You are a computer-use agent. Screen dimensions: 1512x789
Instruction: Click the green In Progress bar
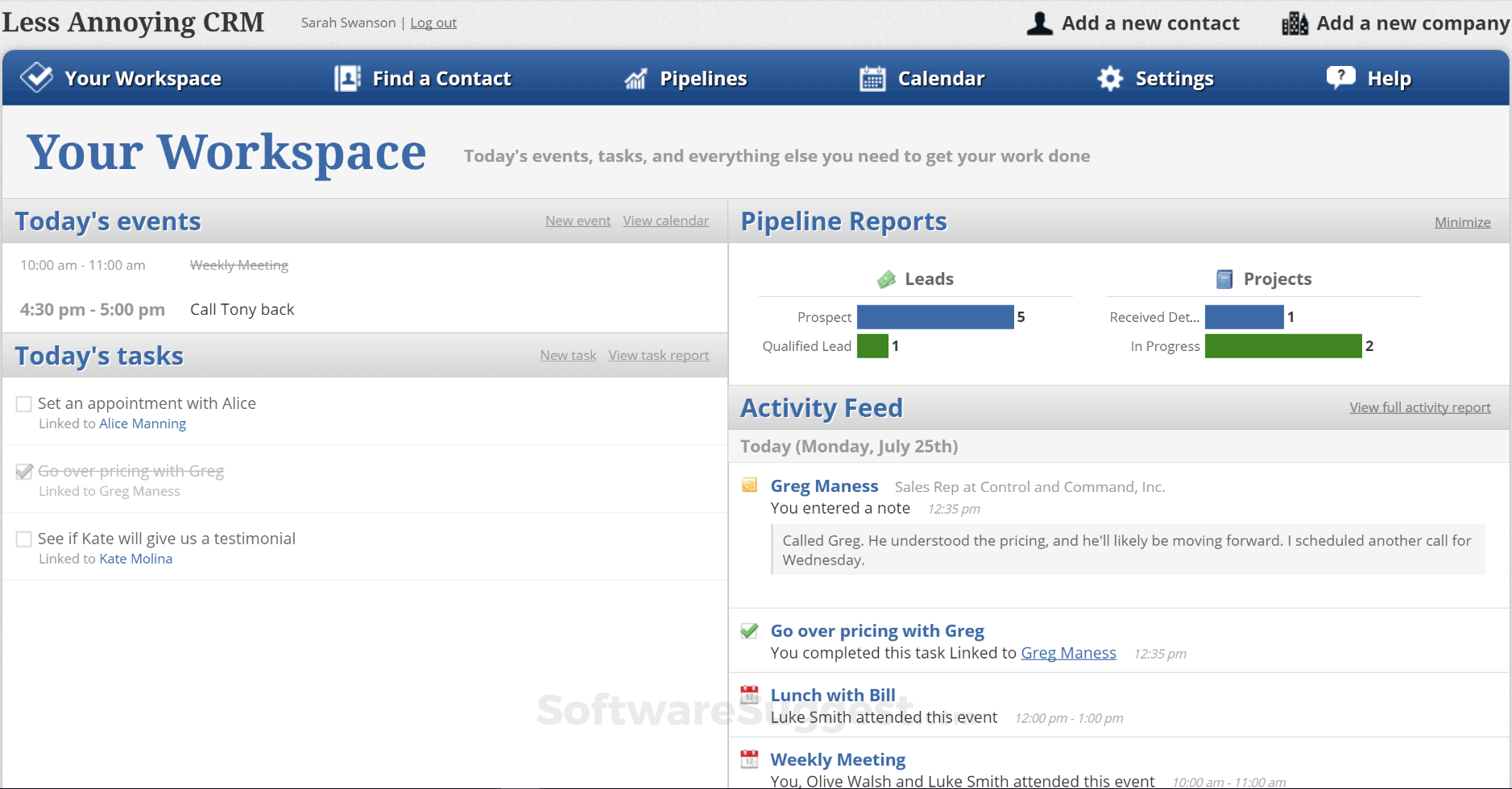pyautogui.click(x=1283, y=346)
